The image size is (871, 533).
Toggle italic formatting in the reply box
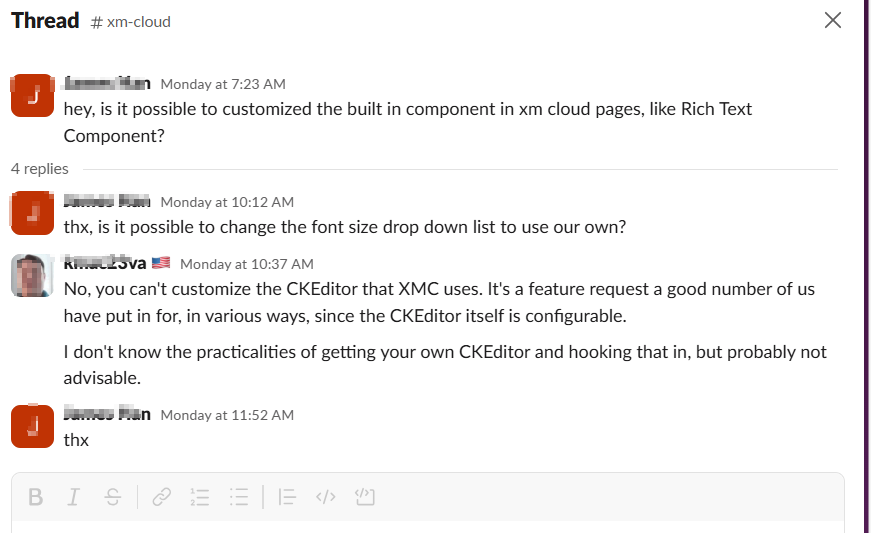pyautogui.click(x=73, y=497)
